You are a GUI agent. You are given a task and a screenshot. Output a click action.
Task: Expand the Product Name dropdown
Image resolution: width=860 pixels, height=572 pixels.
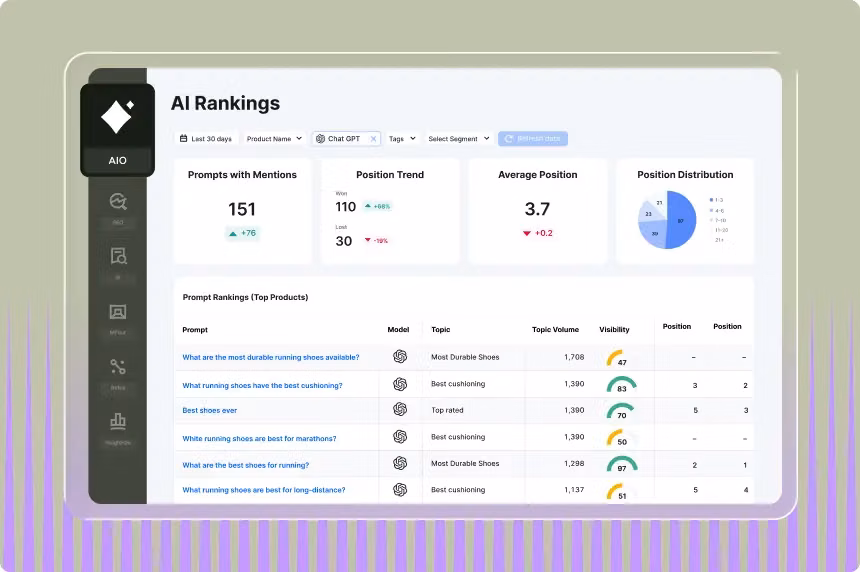click(x=274, y=139)
